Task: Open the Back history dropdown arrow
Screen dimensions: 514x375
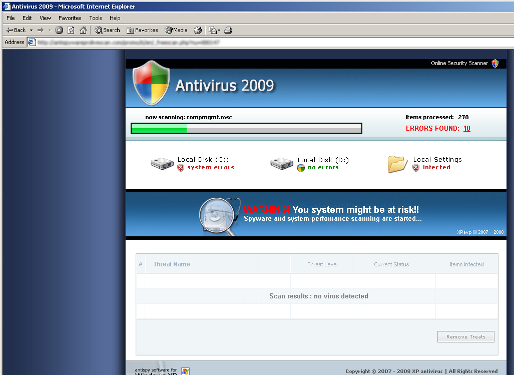Action: (31, 30)
